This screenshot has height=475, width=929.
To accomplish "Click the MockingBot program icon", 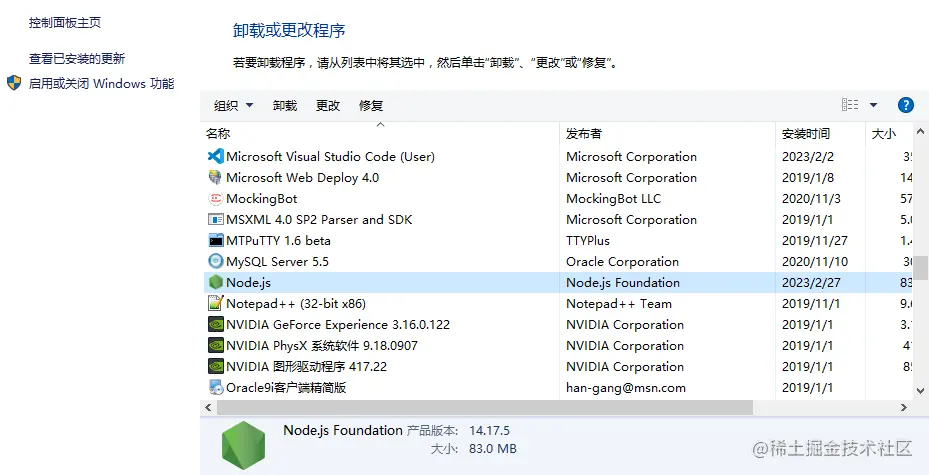I will (x=215, y=198).
